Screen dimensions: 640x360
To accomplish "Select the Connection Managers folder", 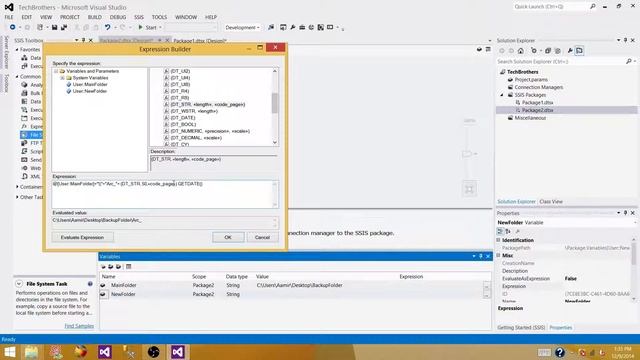I will click(x=539, y=87).
